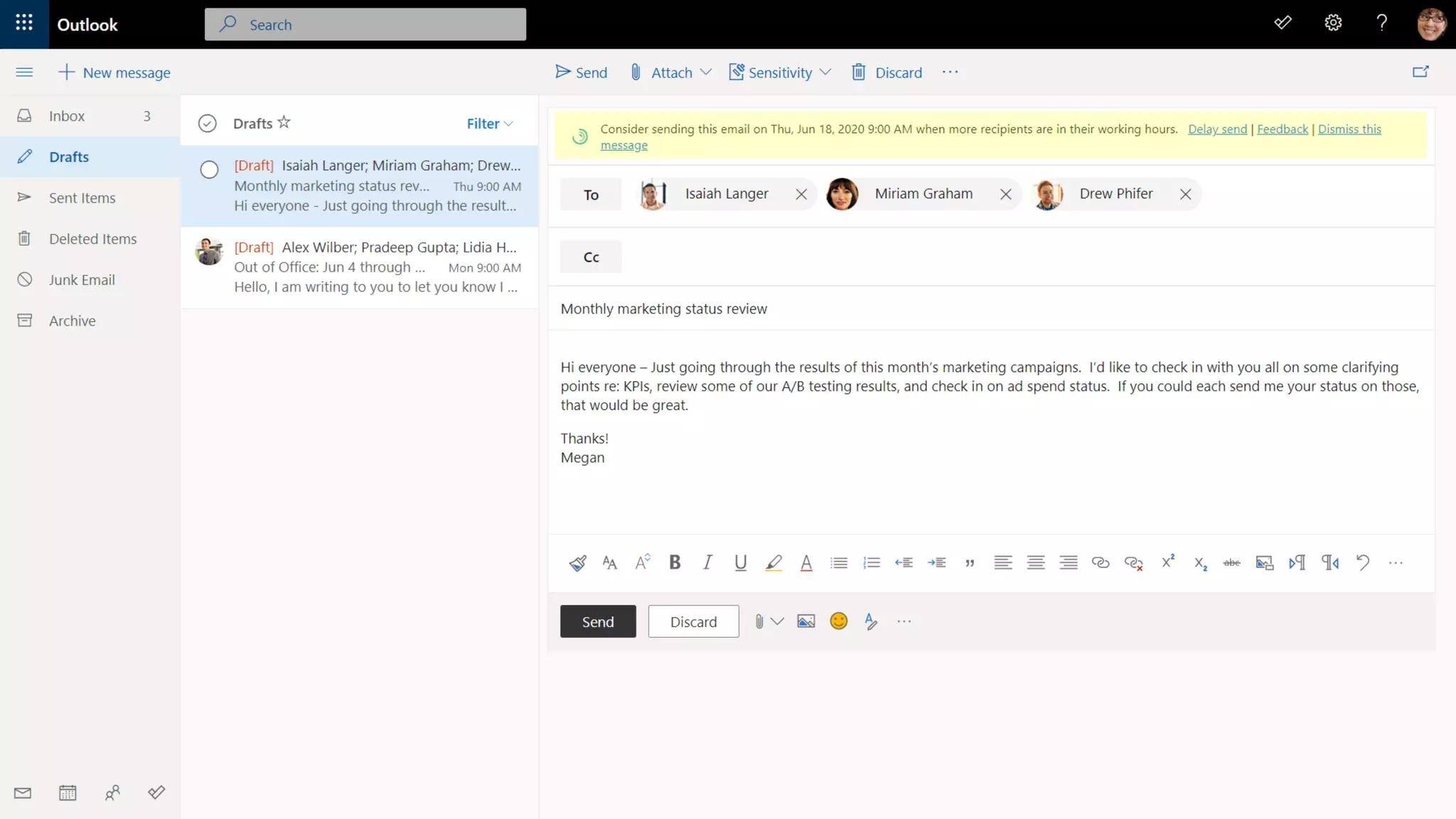
Task: Open the Sent Items folder
Action: [82, 198]
